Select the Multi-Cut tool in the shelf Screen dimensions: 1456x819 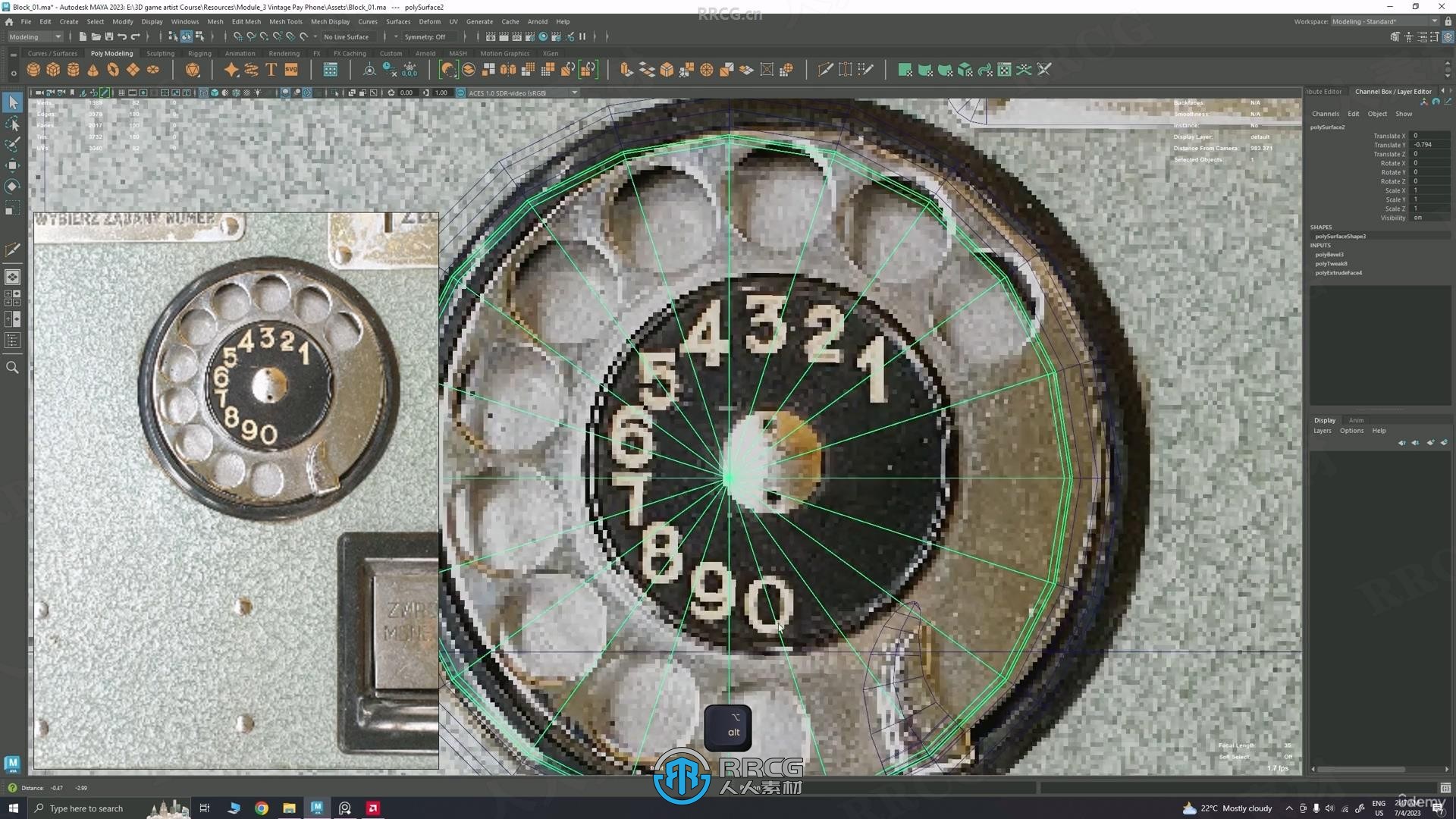pos(825,70)
